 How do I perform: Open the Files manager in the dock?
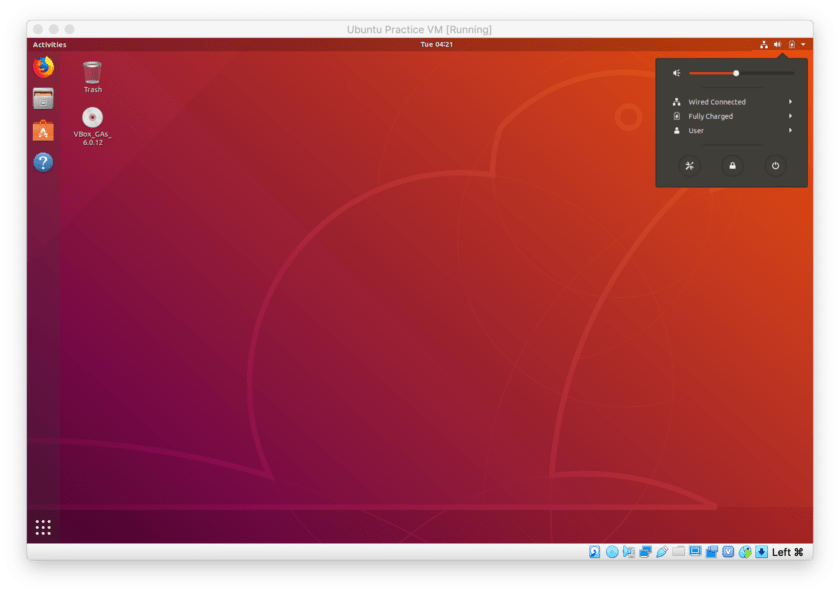[x=43, y=99]
